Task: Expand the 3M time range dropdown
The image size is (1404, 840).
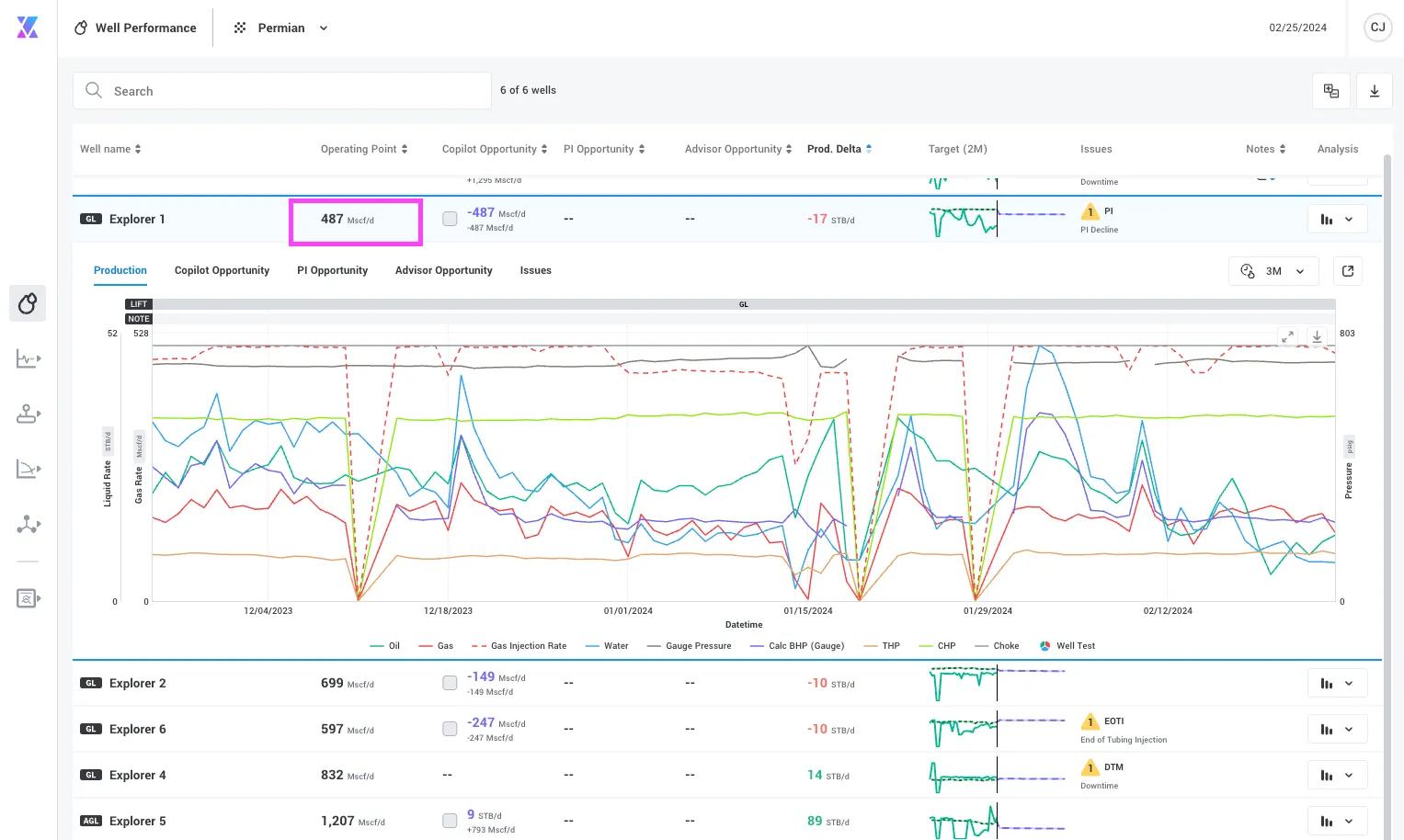Action: coord(1273,271)
